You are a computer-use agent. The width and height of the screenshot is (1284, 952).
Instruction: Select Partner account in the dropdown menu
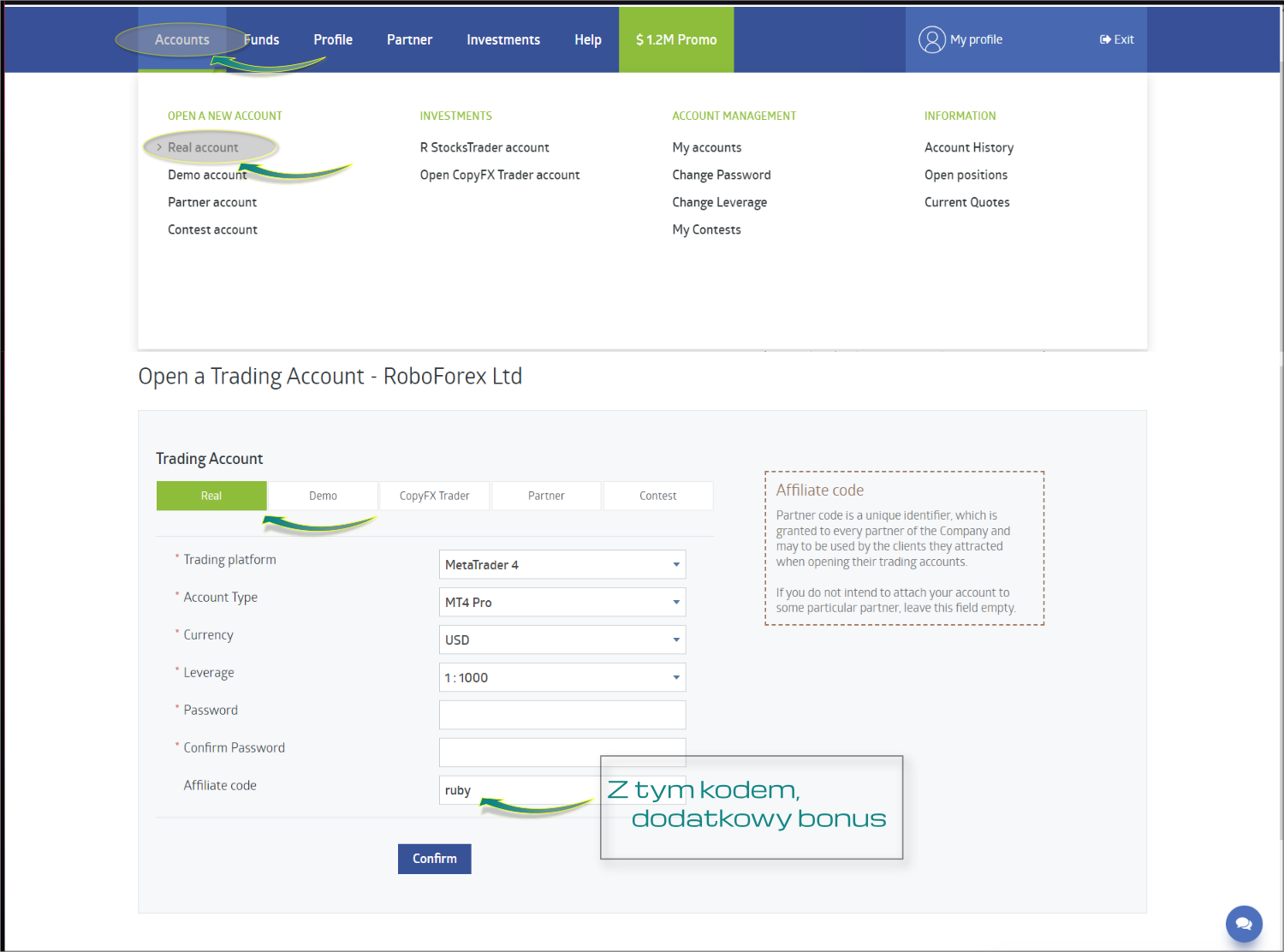tap(212, 202)
